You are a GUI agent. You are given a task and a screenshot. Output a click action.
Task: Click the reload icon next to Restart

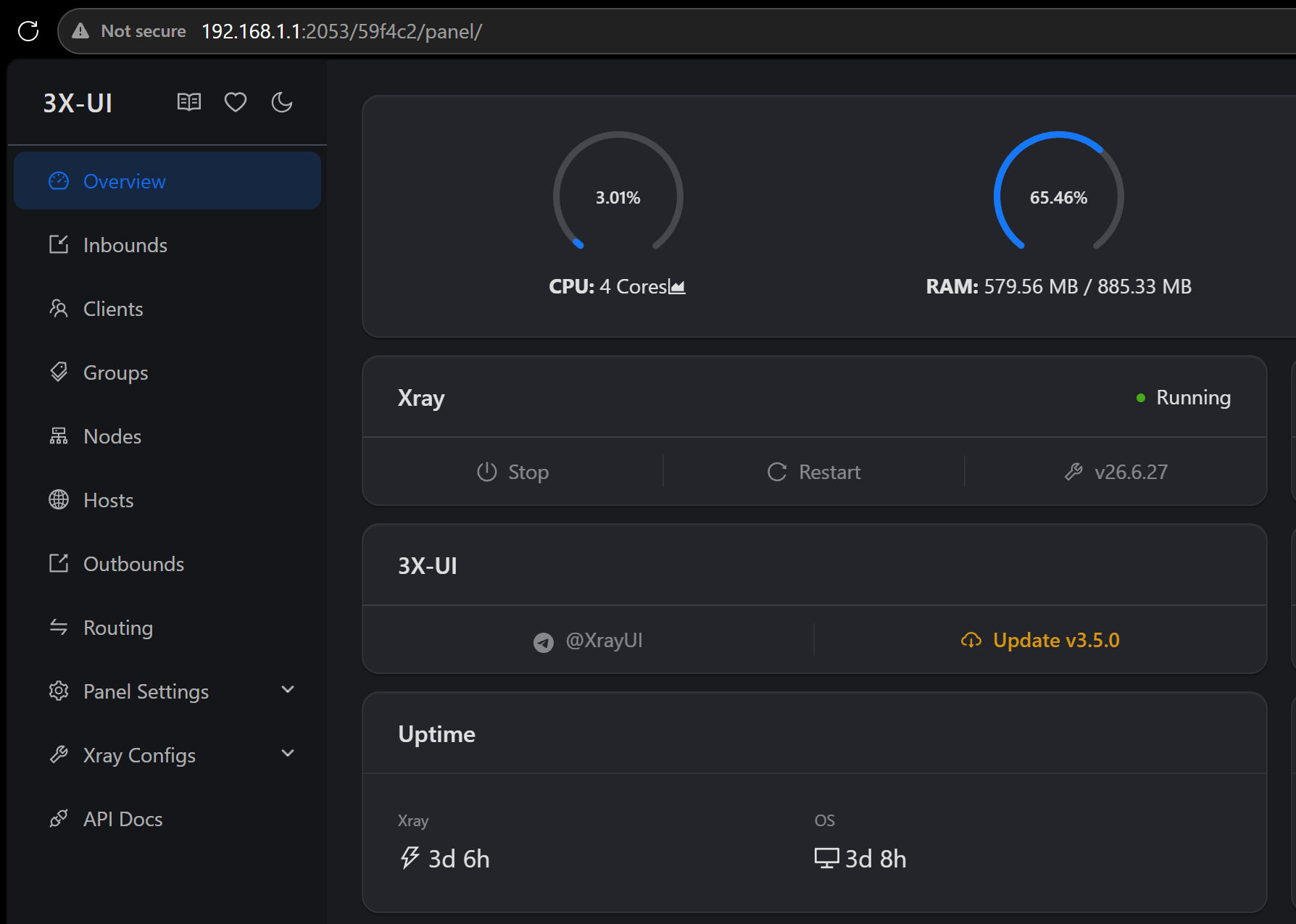(777, 472)
